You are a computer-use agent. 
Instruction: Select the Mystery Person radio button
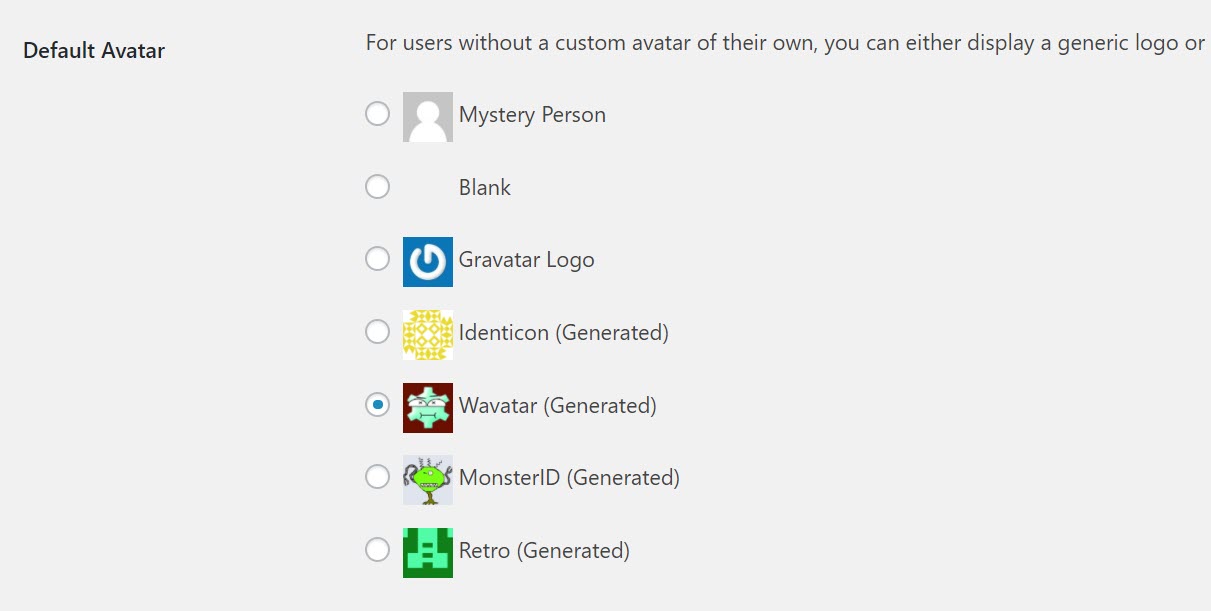click(377, 114)
